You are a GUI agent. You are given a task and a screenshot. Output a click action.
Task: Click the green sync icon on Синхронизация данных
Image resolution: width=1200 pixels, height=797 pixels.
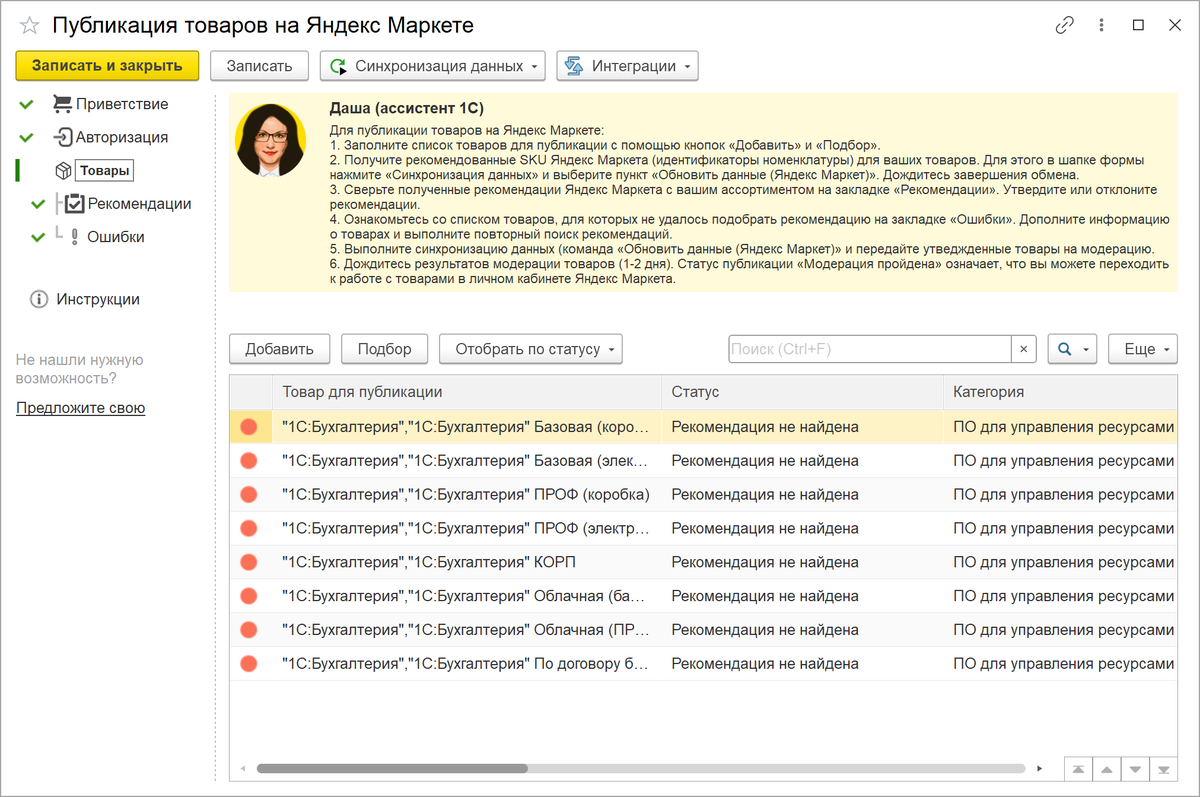tap(337, 66)
